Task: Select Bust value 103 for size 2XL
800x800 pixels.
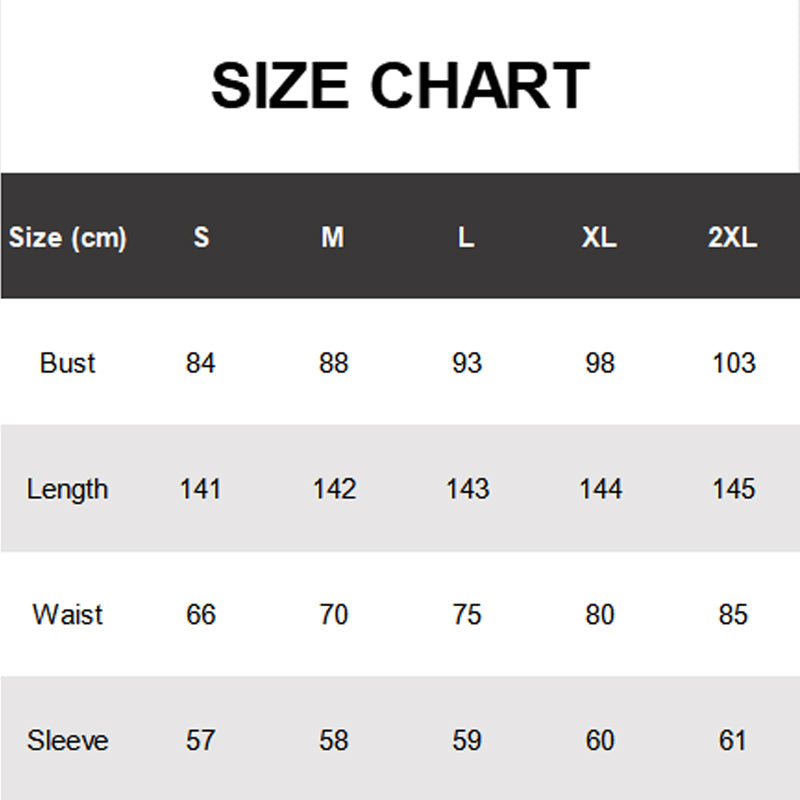Action: [x=733, y=363]
